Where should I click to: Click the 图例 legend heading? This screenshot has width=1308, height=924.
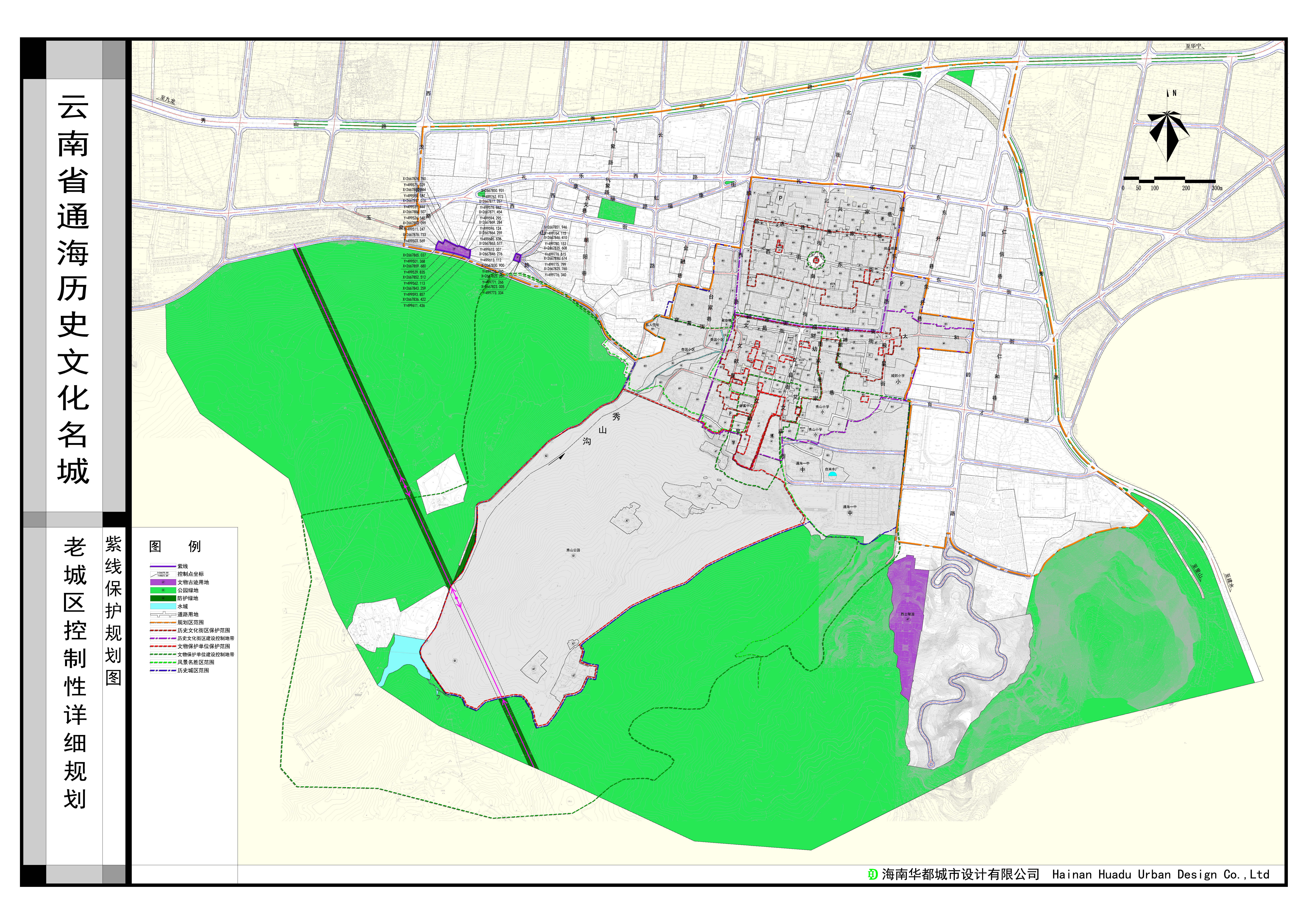click(x=174, y=546)
